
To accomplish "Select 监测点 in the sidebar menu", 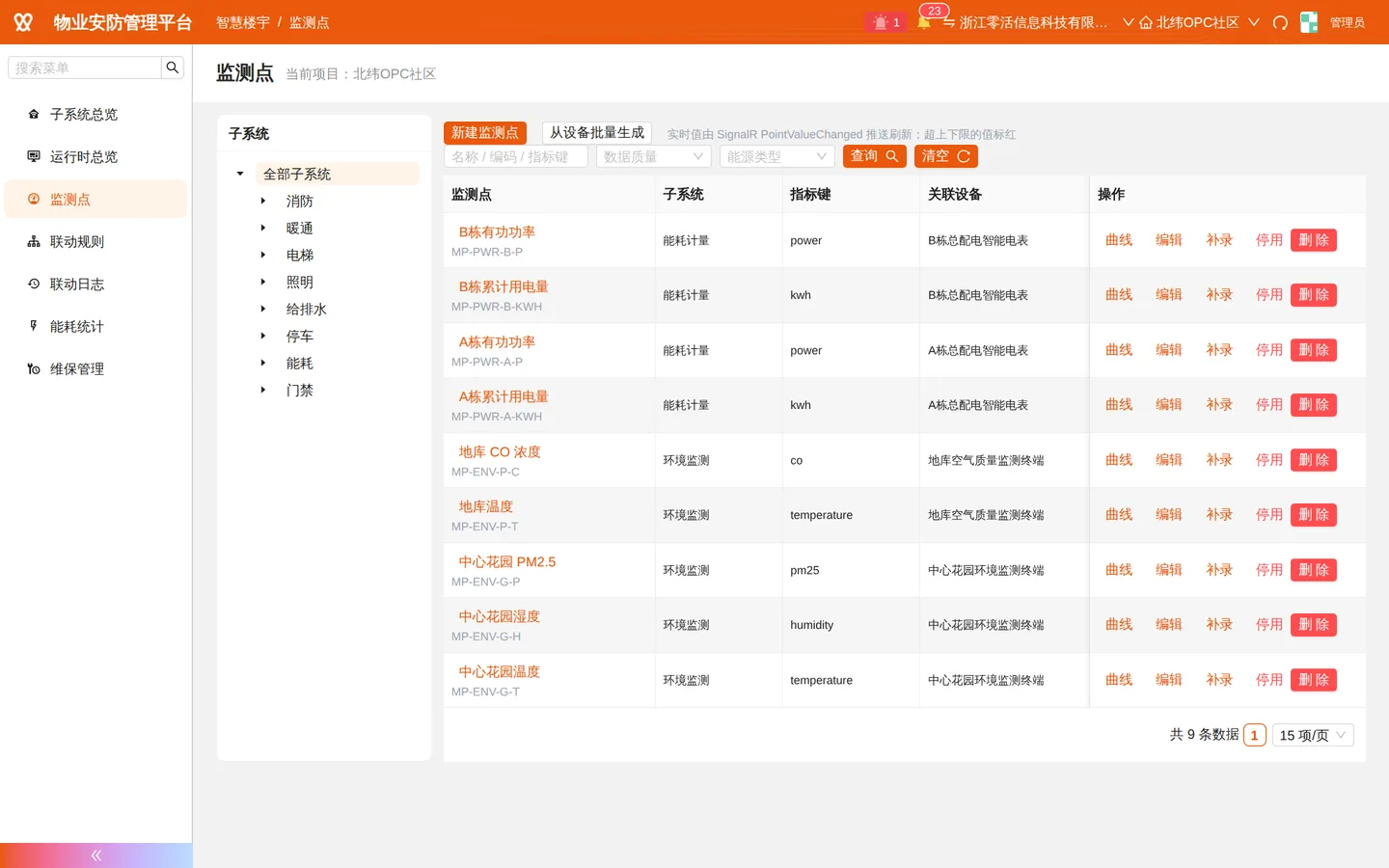I will (95, 199).
